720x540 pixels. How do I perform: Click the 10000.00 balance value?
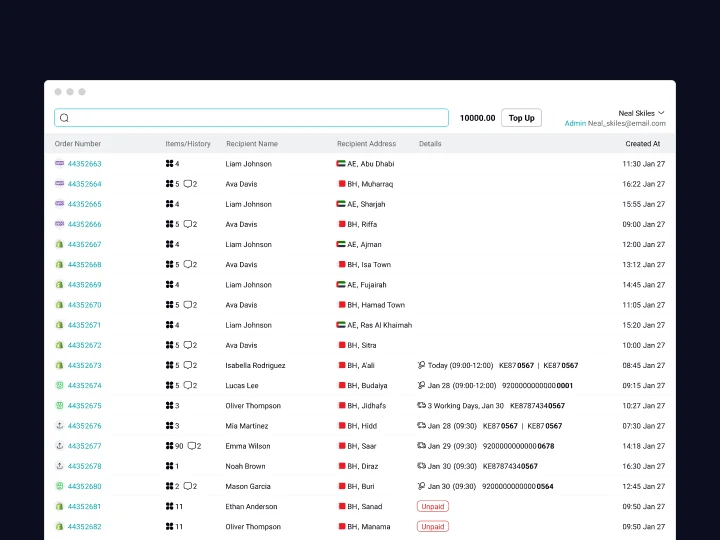[478, 118]
